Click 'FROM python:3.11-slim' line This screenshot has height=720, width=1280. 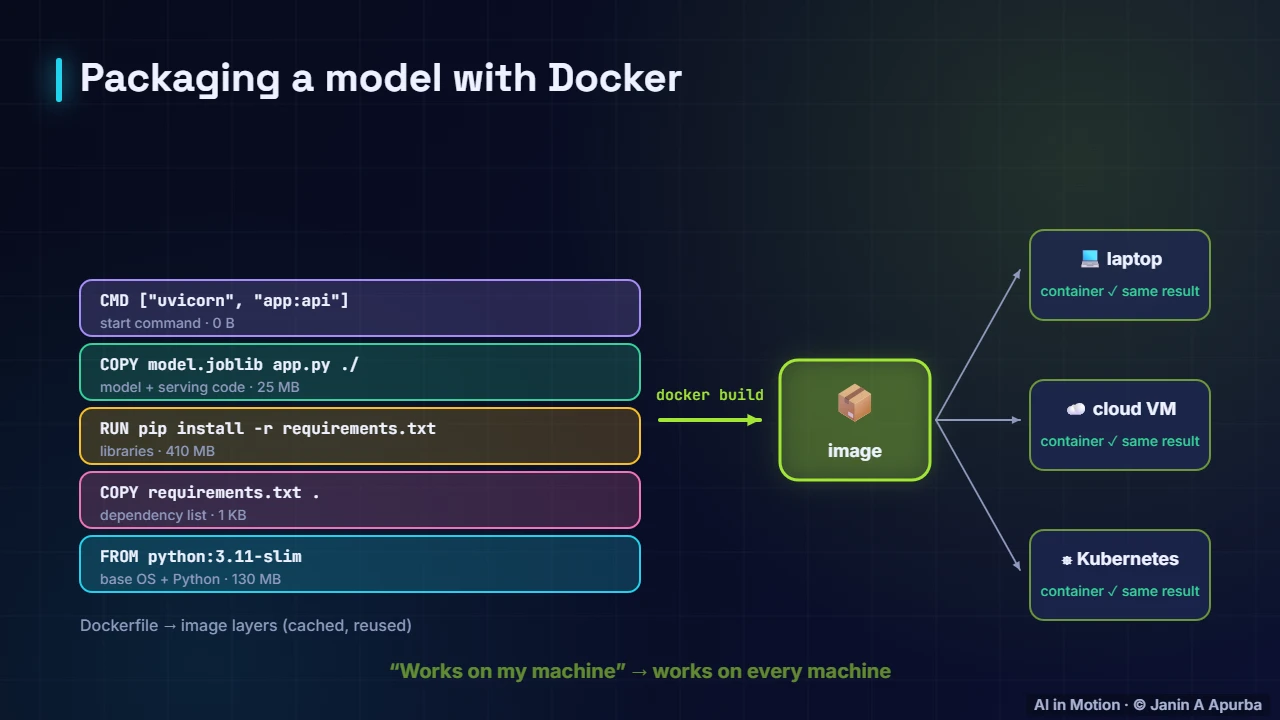pyautogui.click(x=201, y=556)
